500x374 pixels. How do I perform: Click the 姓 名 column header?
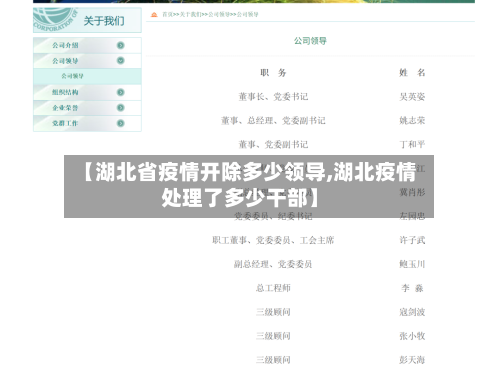[412, 72]
